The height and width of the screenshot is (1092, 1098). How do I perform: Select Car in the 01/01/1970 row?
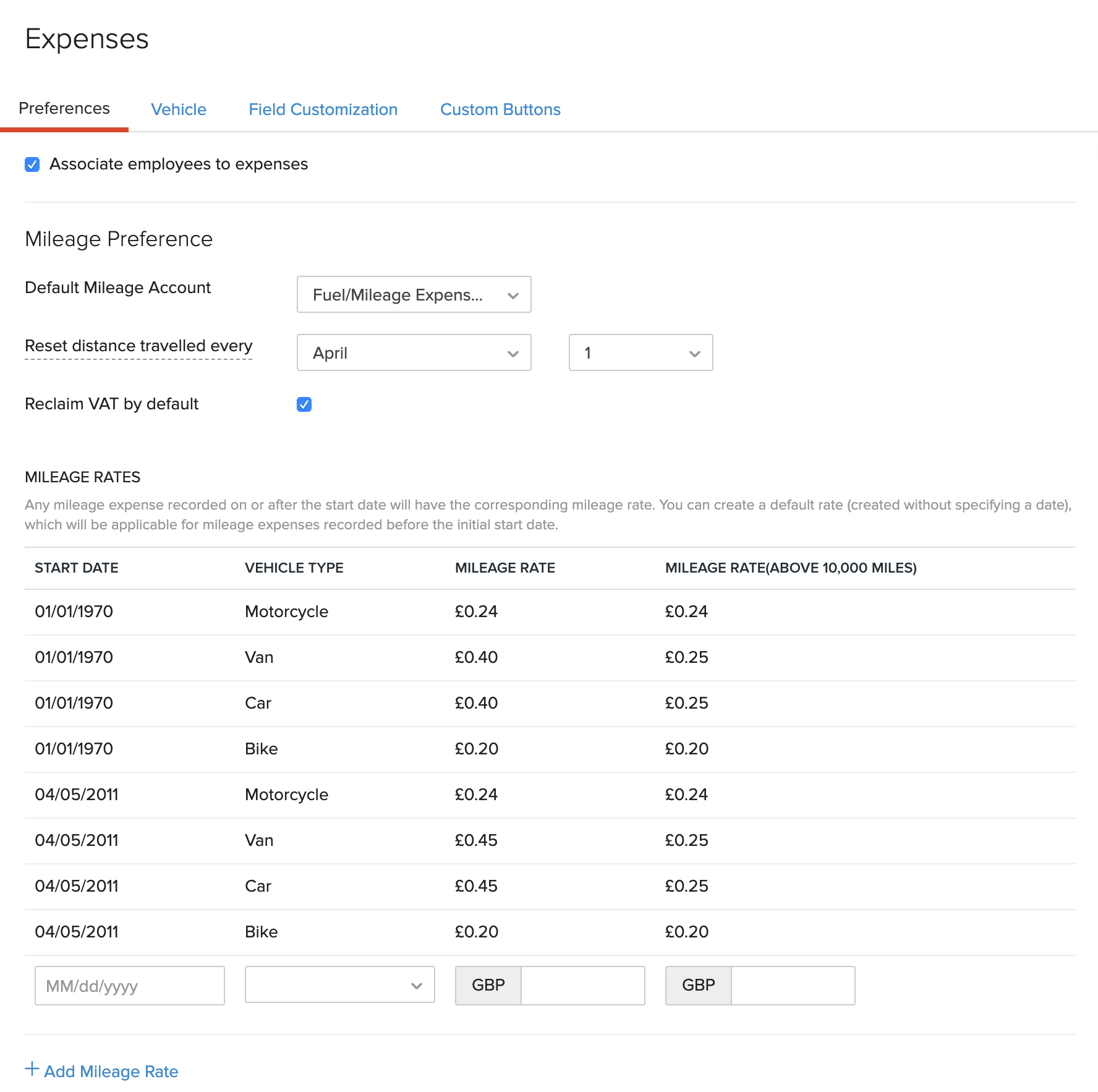258,703
